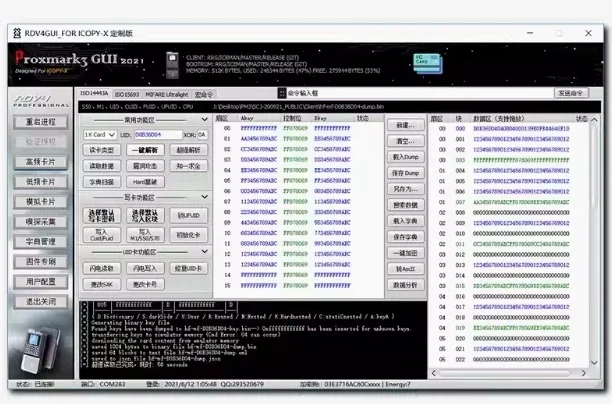Image resolution: width=612 pixels, height=404 pixels.
Task: Click the 转AscII button
Action: 406,269
